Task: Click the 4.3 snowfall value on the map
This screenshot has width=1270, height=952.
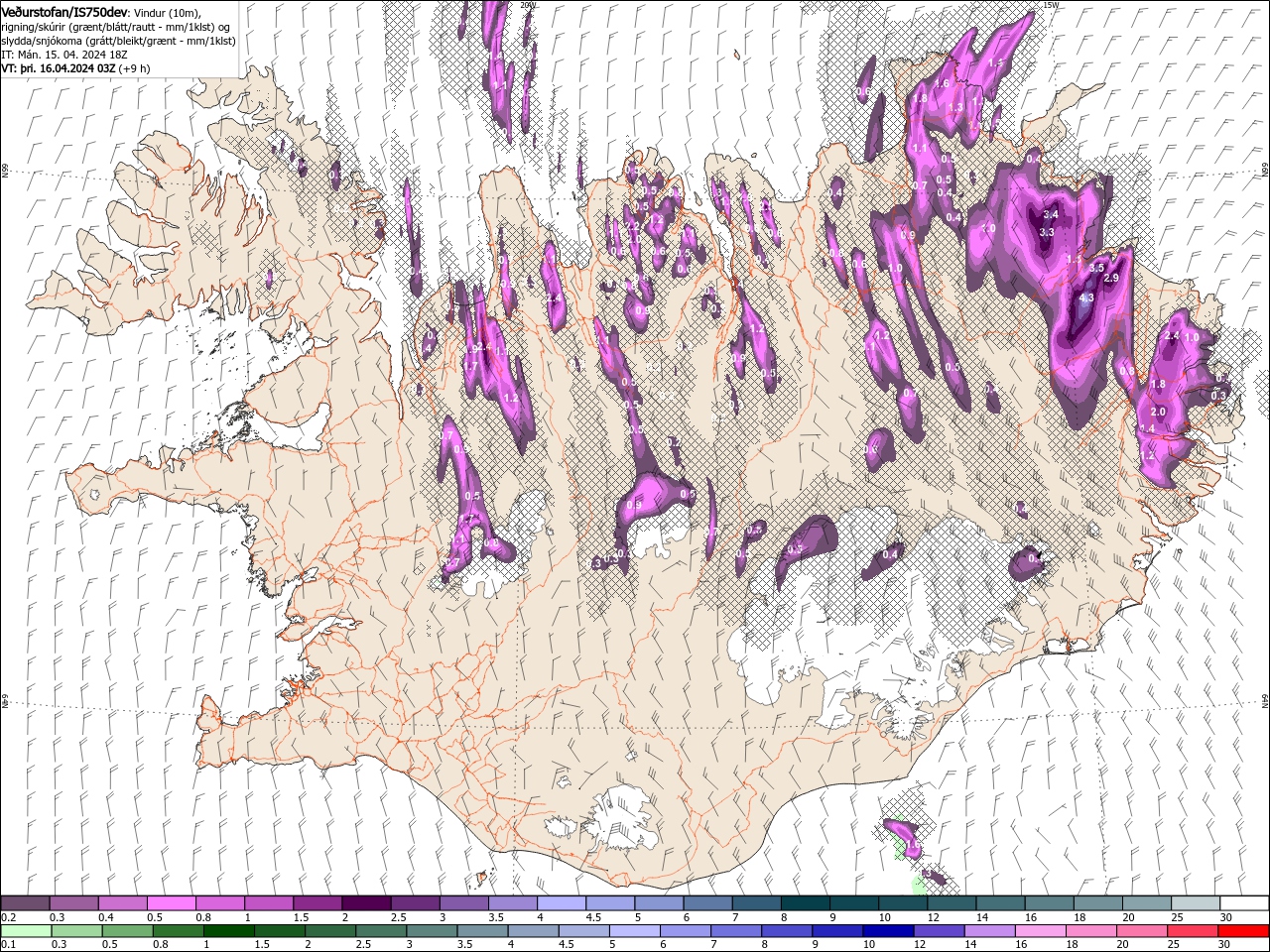Action: (x=1086, y=297)
